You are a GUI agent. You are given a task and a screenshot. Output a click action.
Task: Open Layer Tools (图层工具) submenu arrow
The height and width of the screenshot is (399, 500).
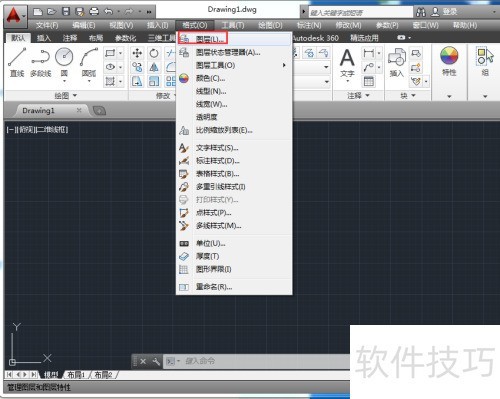(284, 65)
